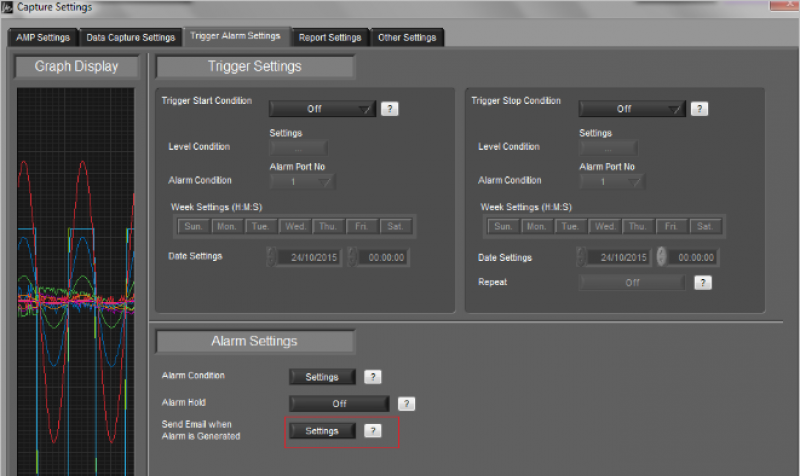Viewport: 800px width, 476px height.
Task: Toggle Wed. in Trigger Start week settings
Action: coord(295,226)
